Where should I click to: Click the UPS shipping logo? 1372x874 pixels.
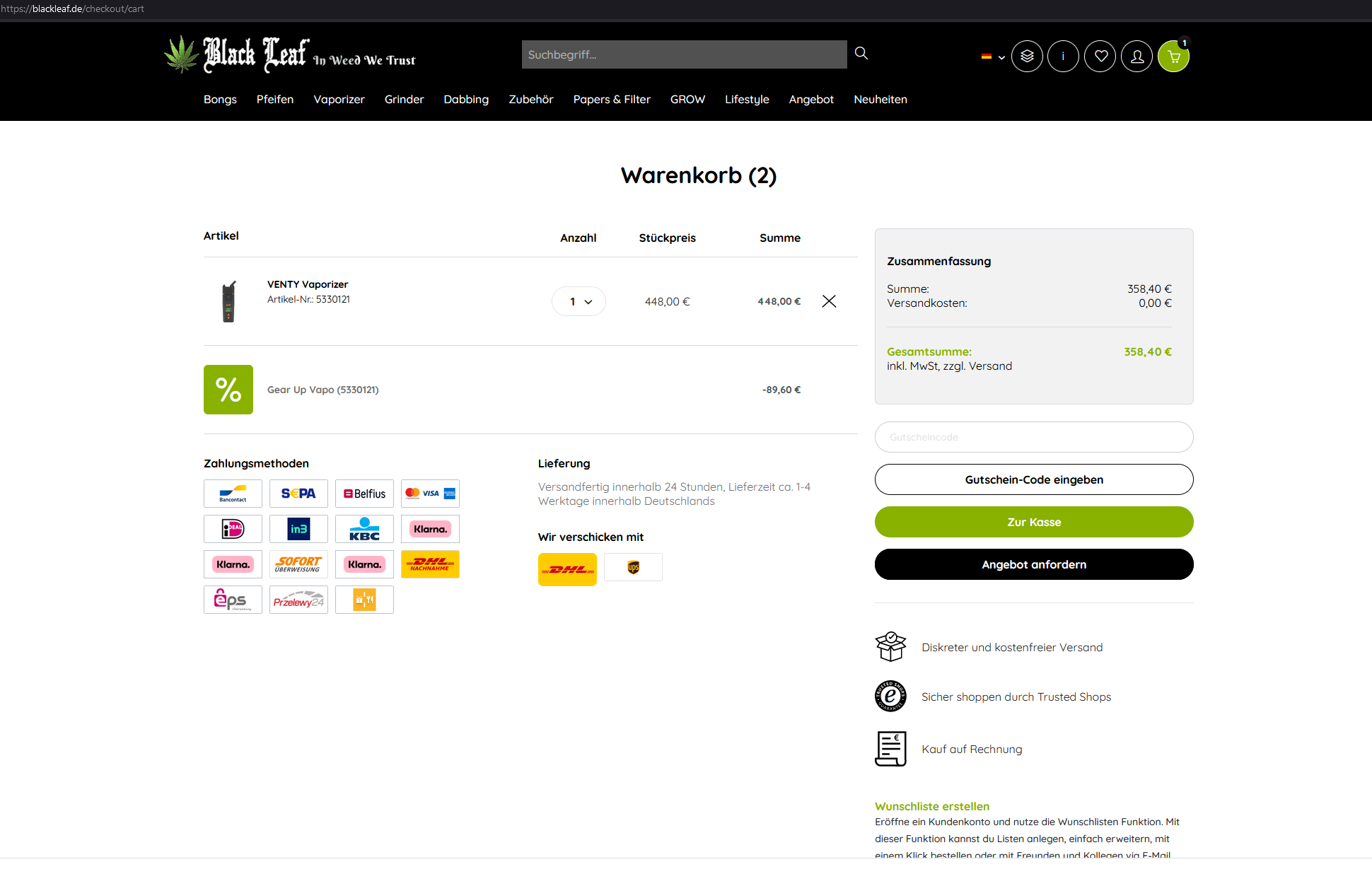(x=633, y=567)
